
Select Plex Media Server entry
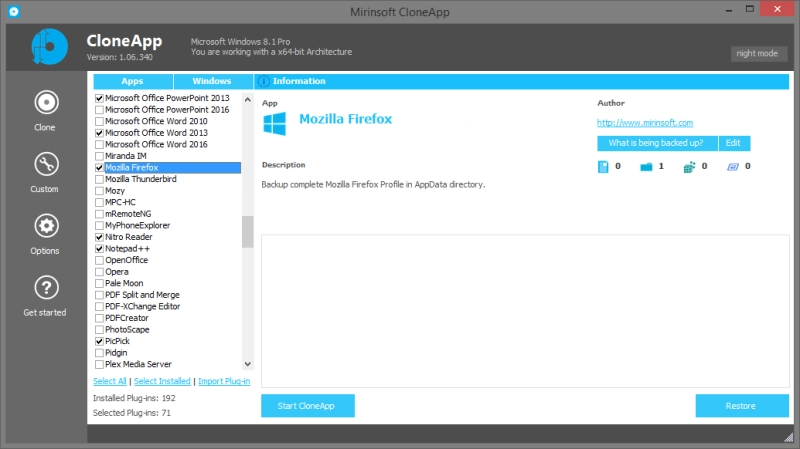click(x=138, y=364)
